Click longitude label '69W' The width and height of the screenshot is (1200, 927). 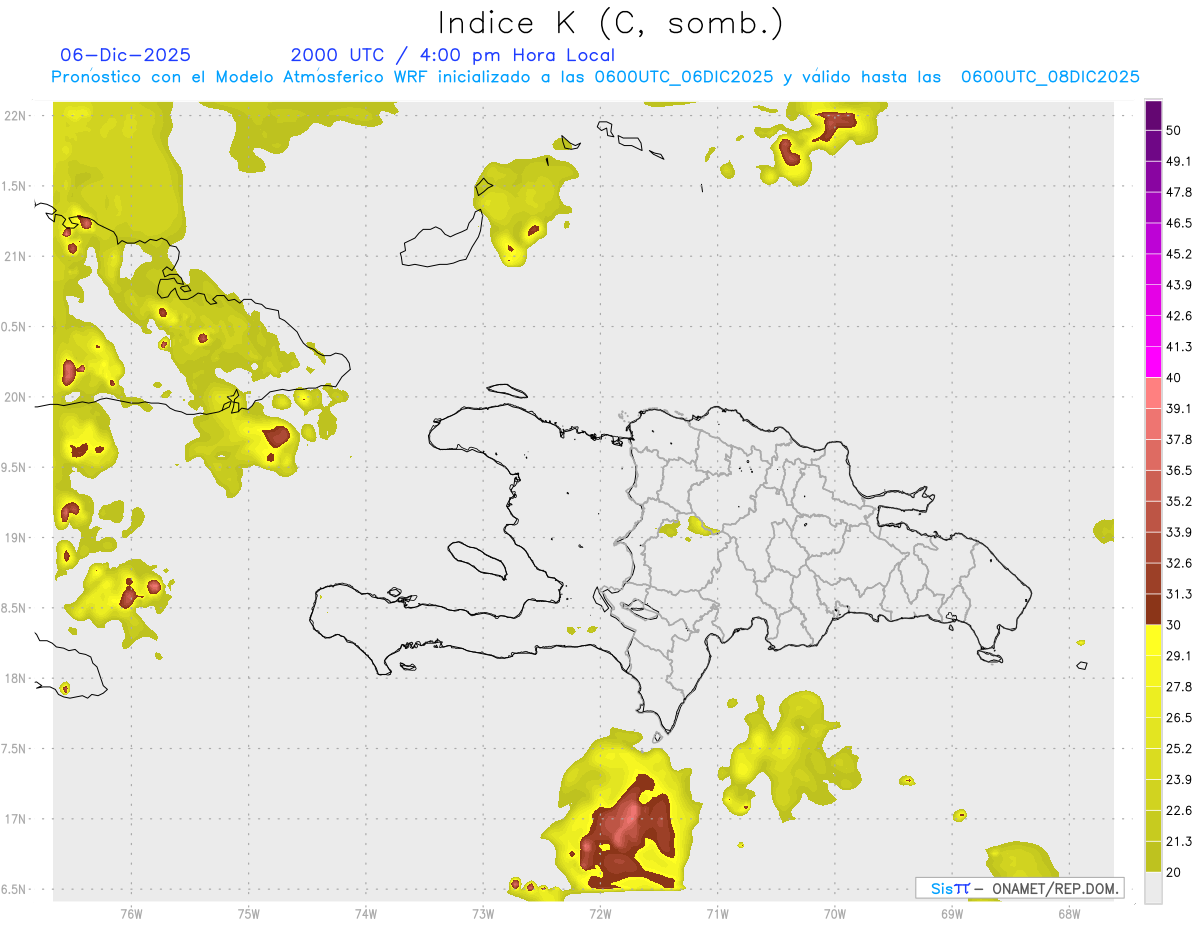pos(952,914)
